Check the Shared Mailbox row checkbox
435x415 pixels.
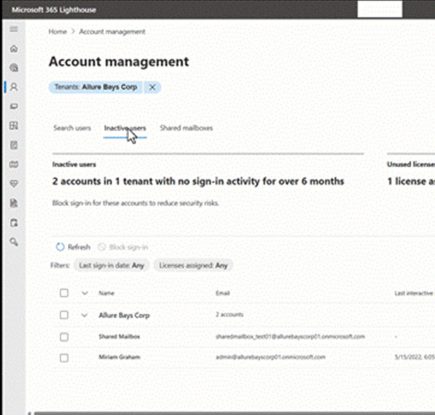pyautogui.click(x=64, y=337)
